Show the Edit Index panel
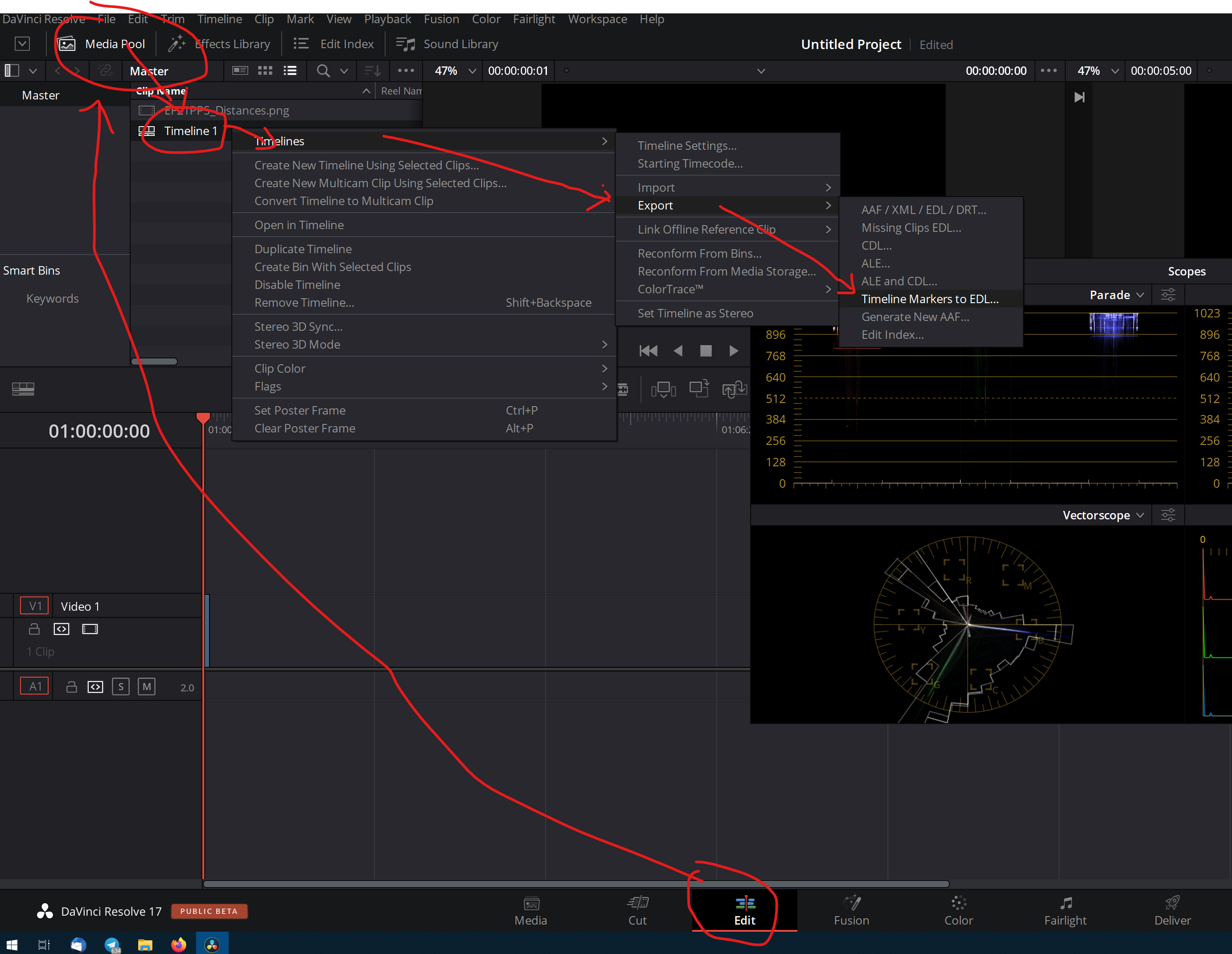Image resolution: width=1232 pixels, height=954 pixels. 333,44
